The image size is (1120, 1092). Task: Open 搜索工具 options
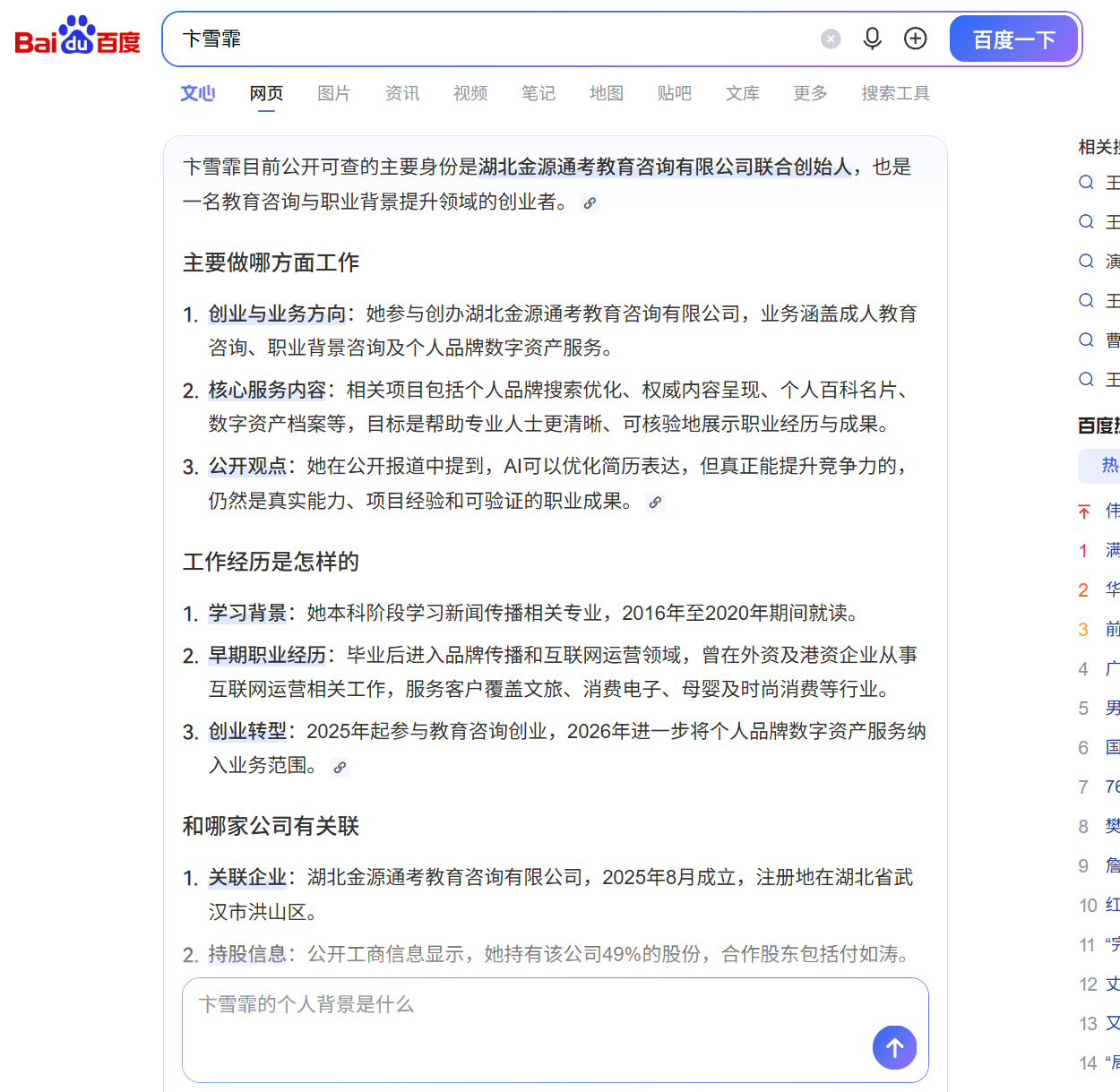click(896, 93)
